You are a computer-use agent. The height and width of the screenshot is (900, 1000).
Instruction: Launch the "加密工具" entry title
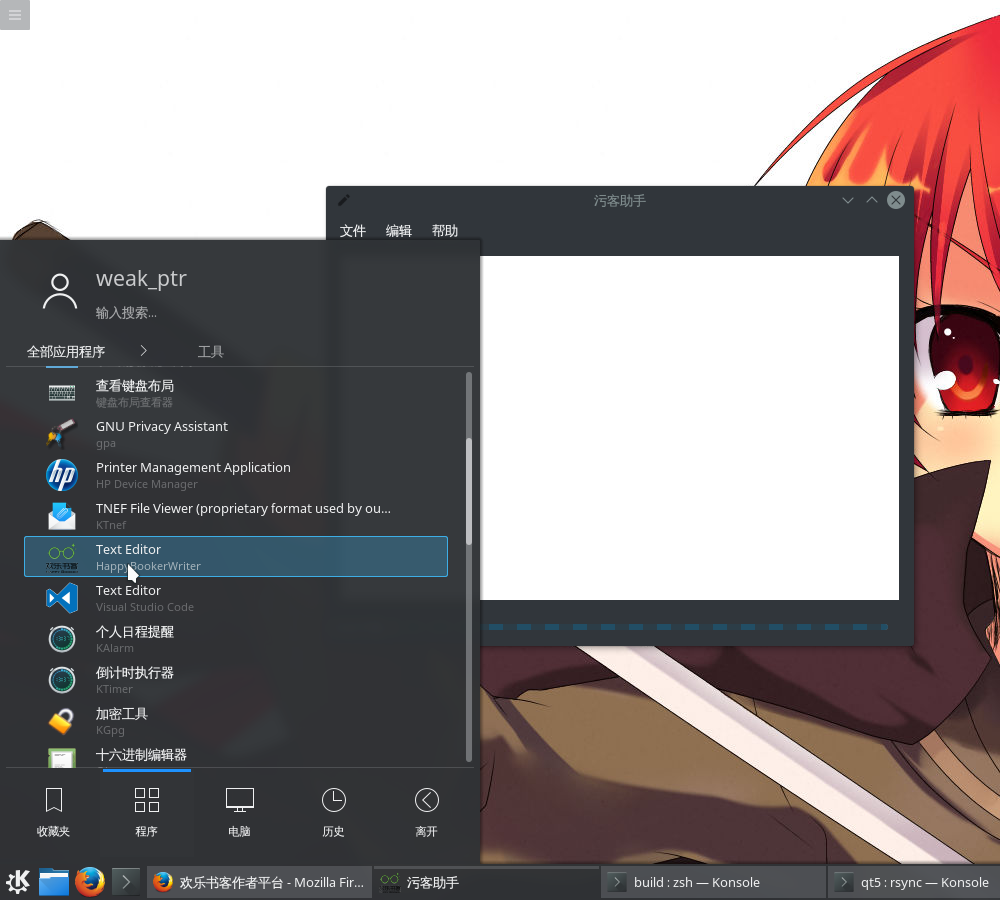pos(122,714)
